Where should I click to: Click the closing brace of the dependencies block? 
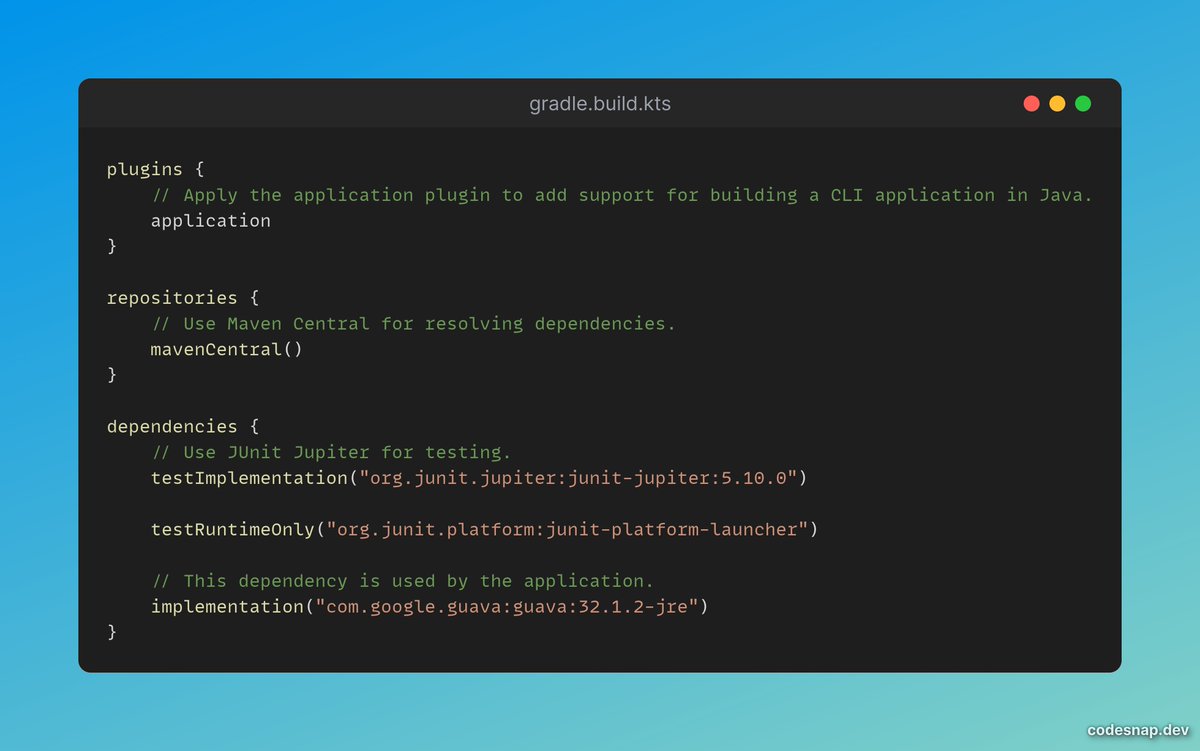coord(112,633)
